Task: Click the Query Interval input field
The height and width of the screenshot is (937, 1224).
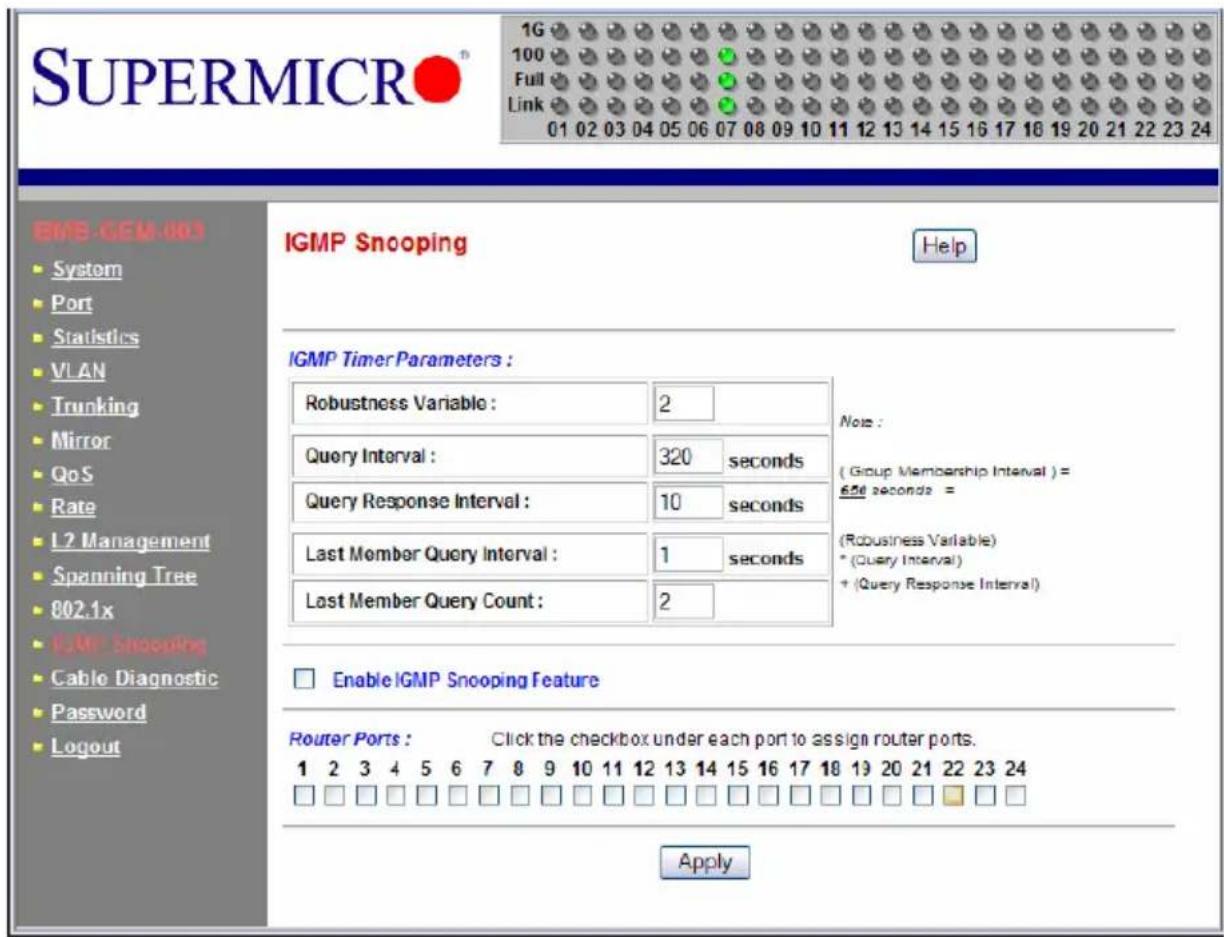Action: [689, 457]
